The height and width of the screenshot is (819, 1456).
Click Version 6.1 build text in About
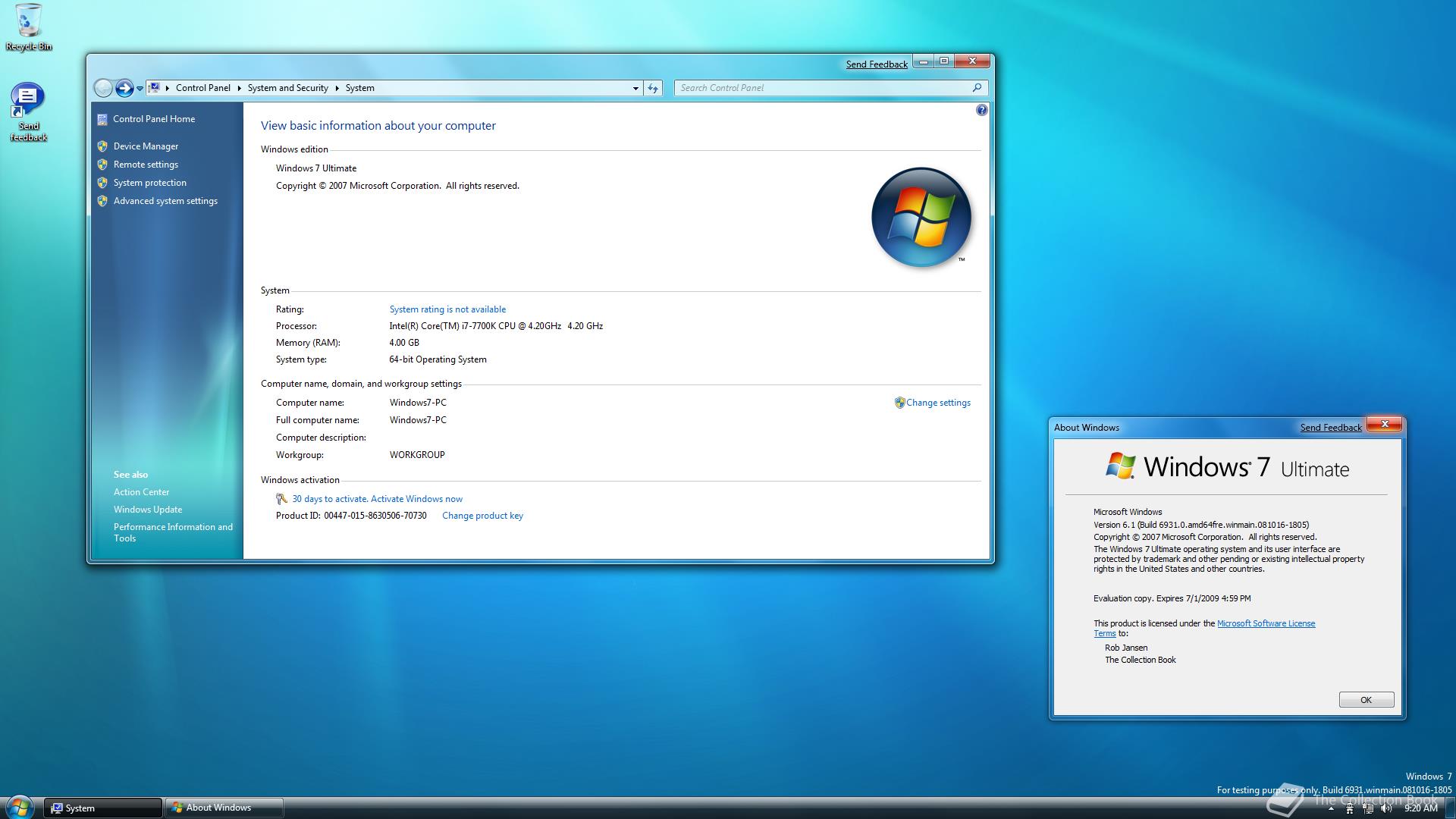[1201, 525]
